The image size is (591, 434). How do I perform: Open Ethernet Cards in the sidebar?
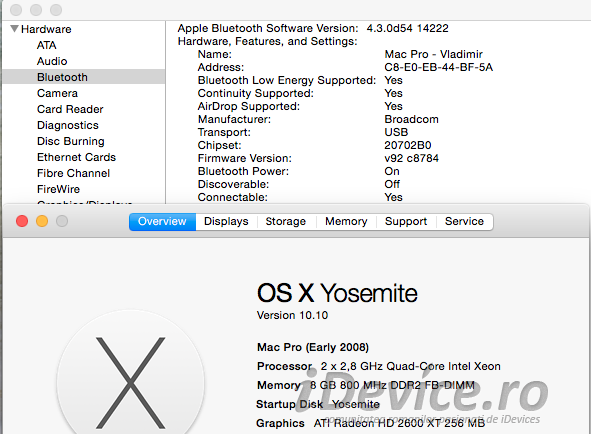(x=77, y=157)
